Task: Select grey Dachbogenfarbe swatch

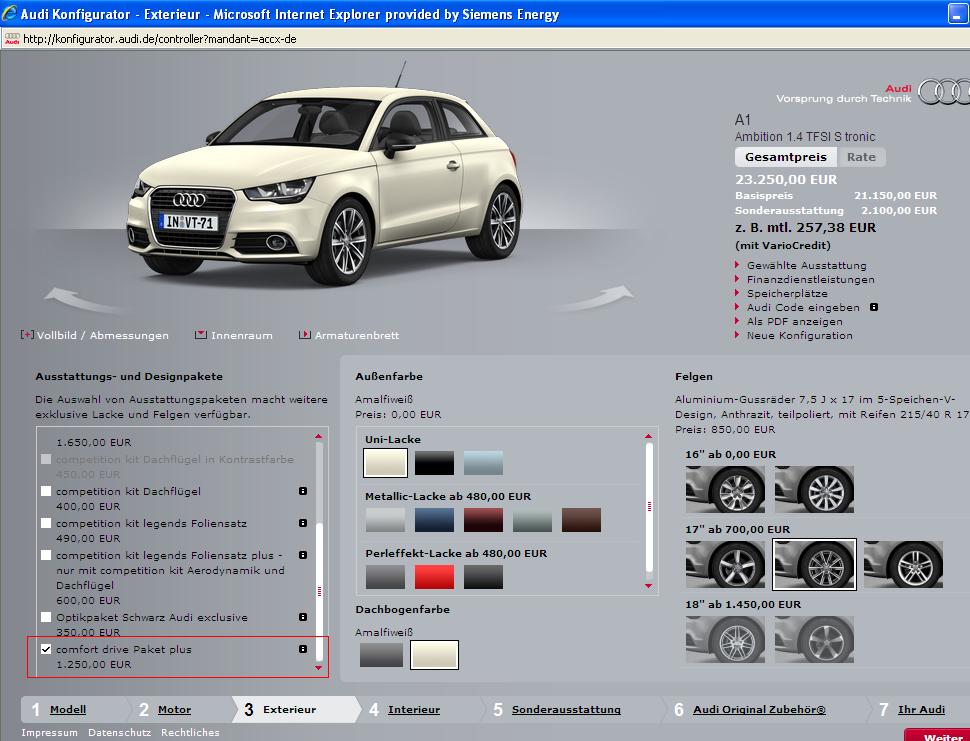Action: 381,655
